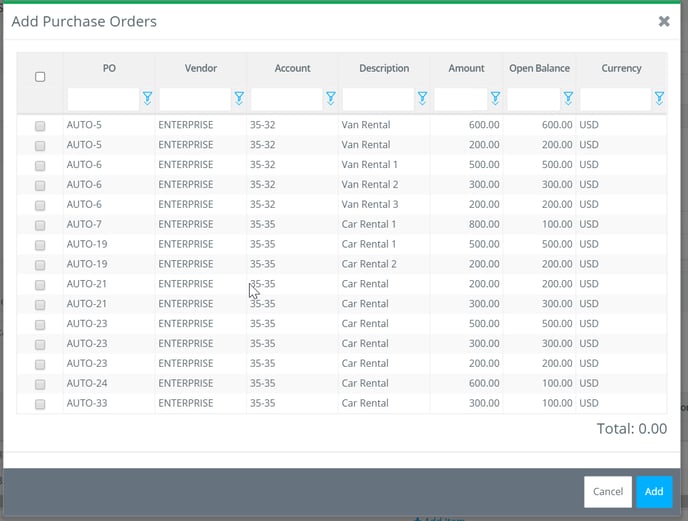
Task: Open filter options for Account column
Action: coord(331,98)
